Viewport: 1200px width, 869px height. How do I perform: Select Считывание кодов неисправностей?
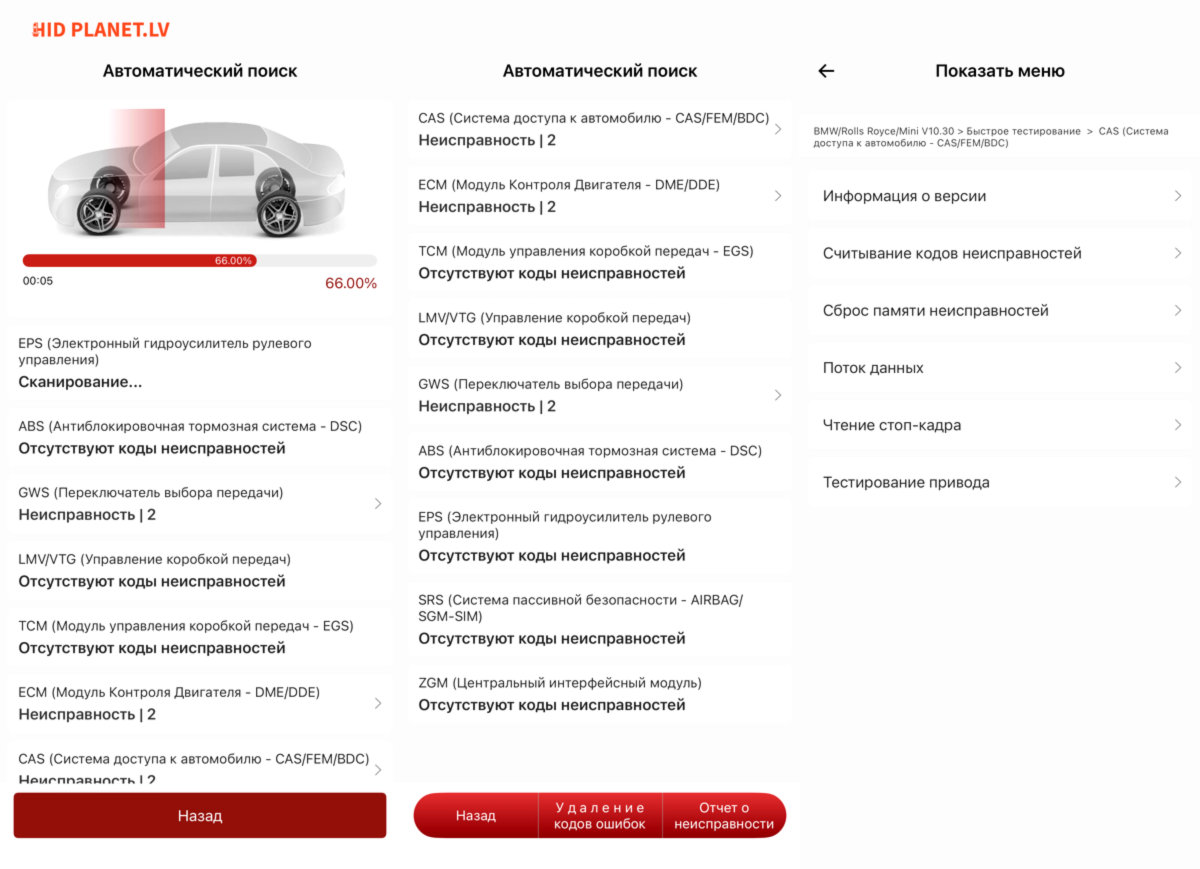click(1000, 253)
